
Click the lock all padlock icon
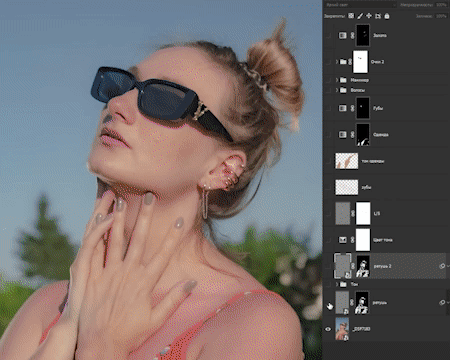click(x=387, y=16)
